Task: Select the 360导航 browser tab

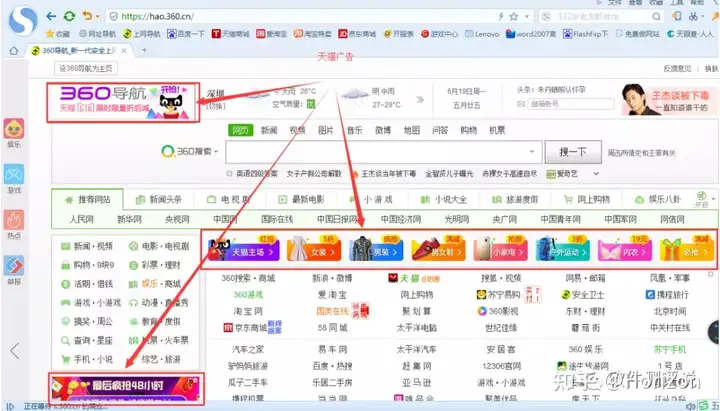Action: [78, 51]
